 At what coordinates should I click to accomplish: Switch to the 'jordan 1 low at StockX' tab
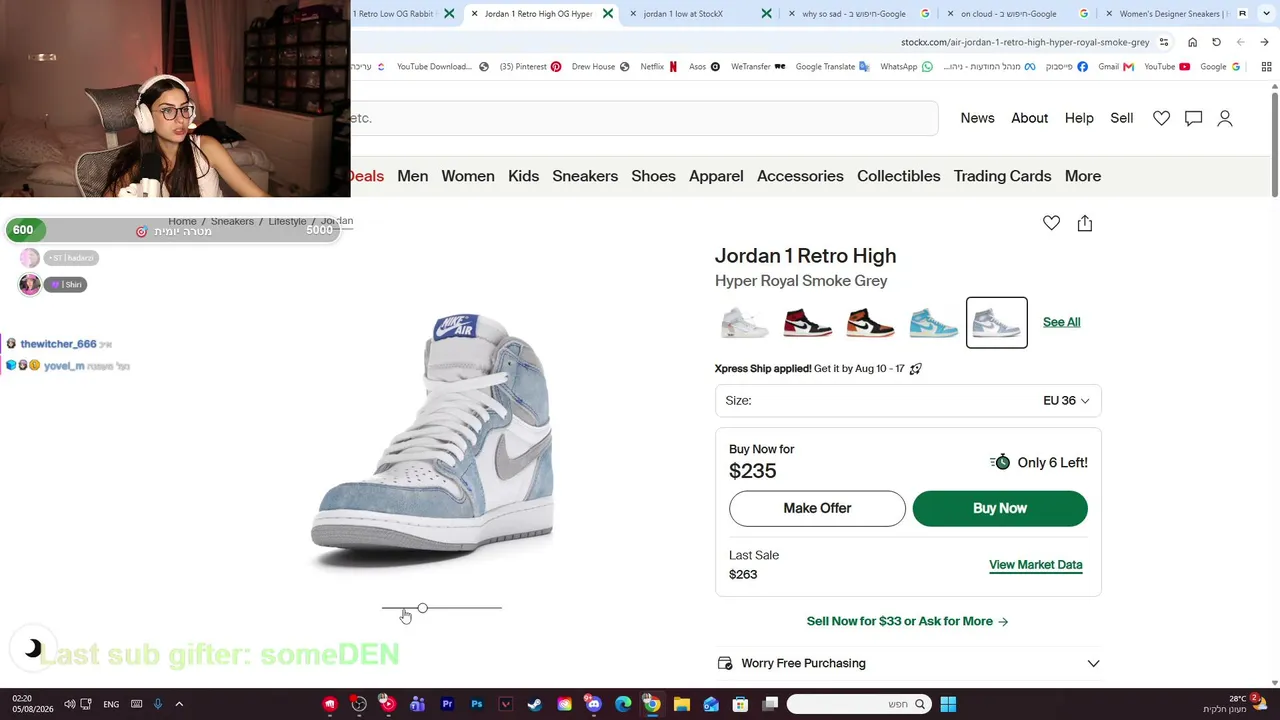click(700, 14)
